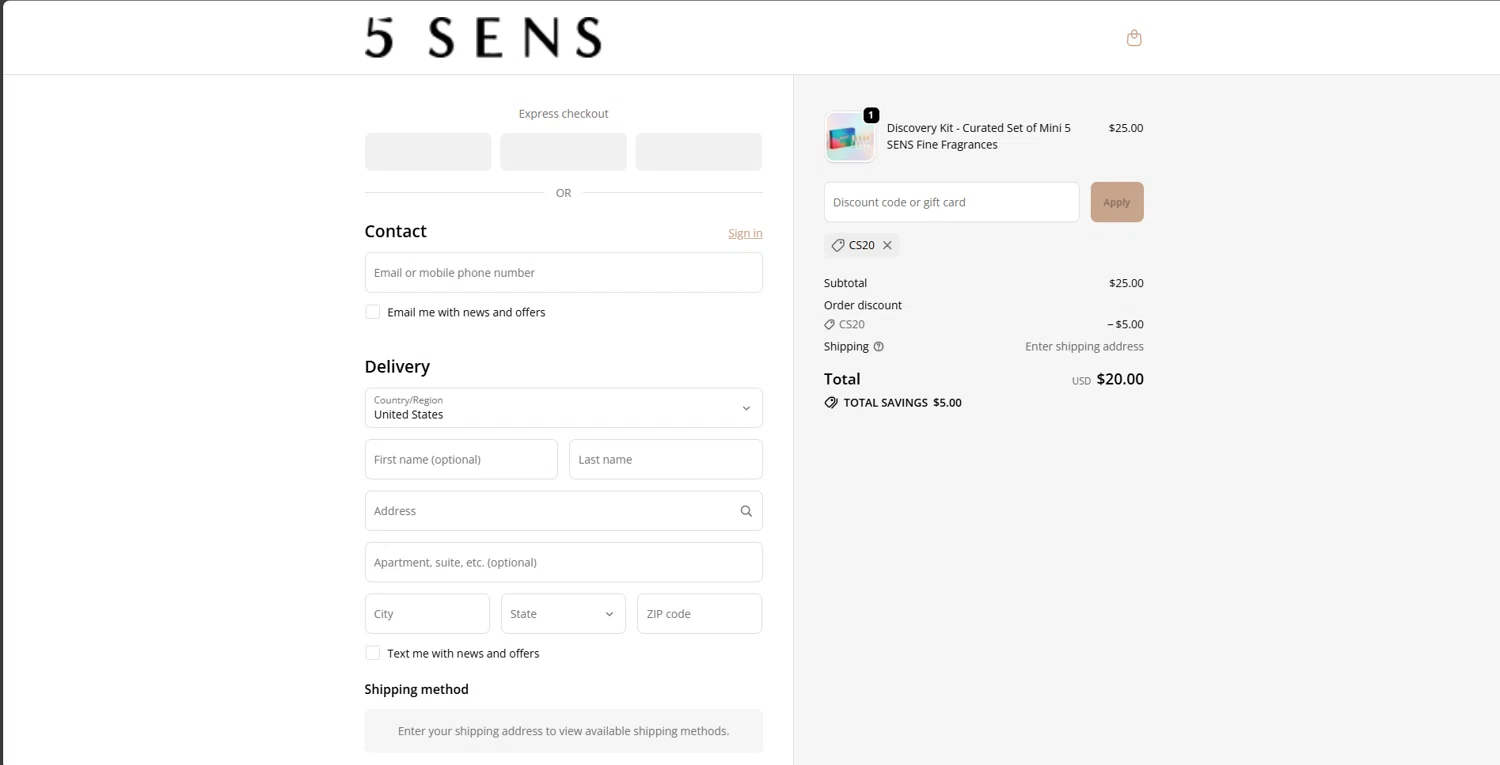Focus the City field
The width and height of the screenshot is (1500, 765).
pos(427,614)
